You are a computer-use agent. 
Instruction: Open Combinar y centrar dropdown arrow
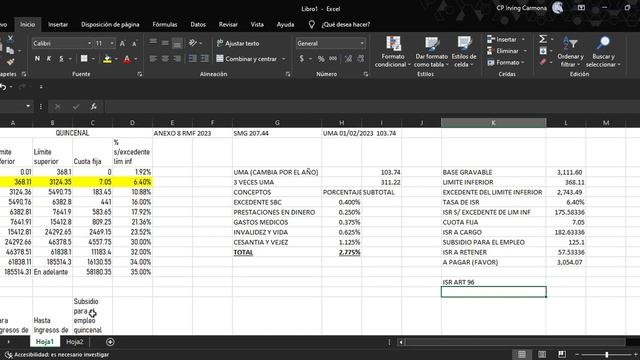point(284,59)
